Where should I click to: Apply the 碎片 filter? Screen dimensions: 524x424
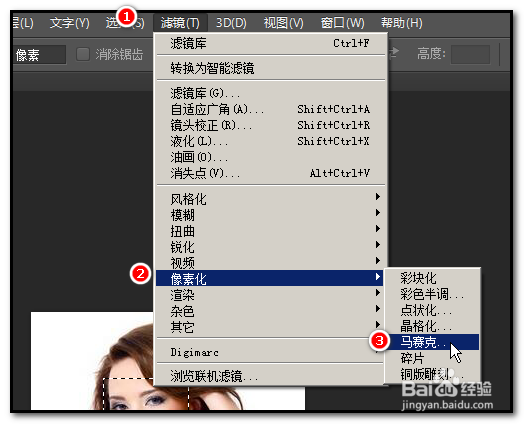pos(432,358)
